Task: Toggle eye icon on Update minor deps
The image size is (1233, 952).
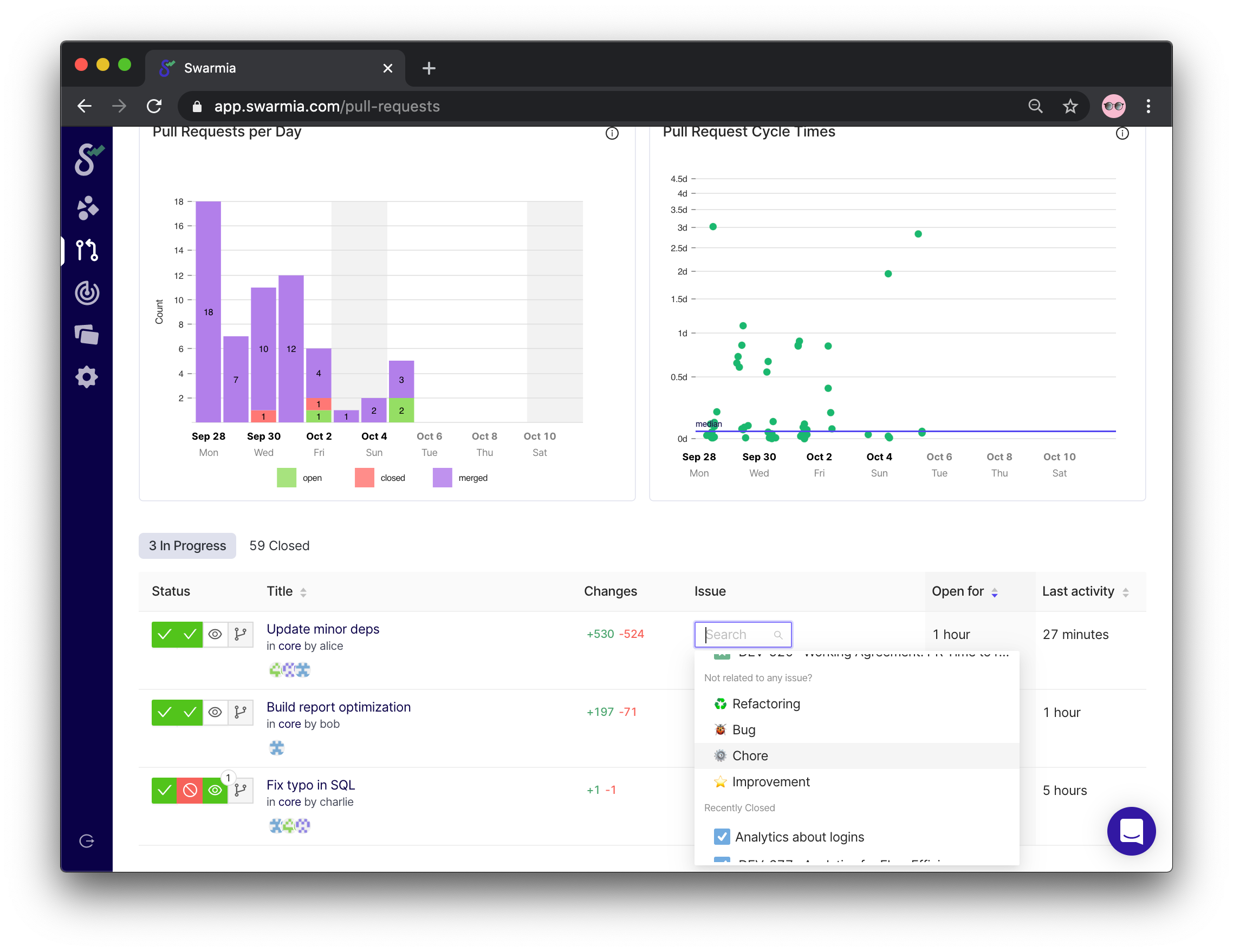Action: (x=215, y=634)
